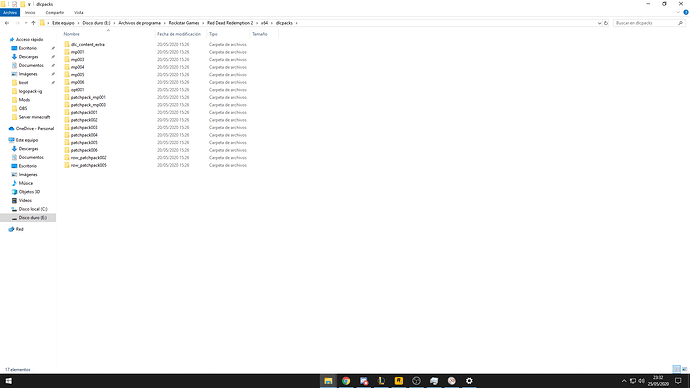Open the mp001 folder icon
The width and height of the screenshot is (690, 388).
click(x=67, y=52)
